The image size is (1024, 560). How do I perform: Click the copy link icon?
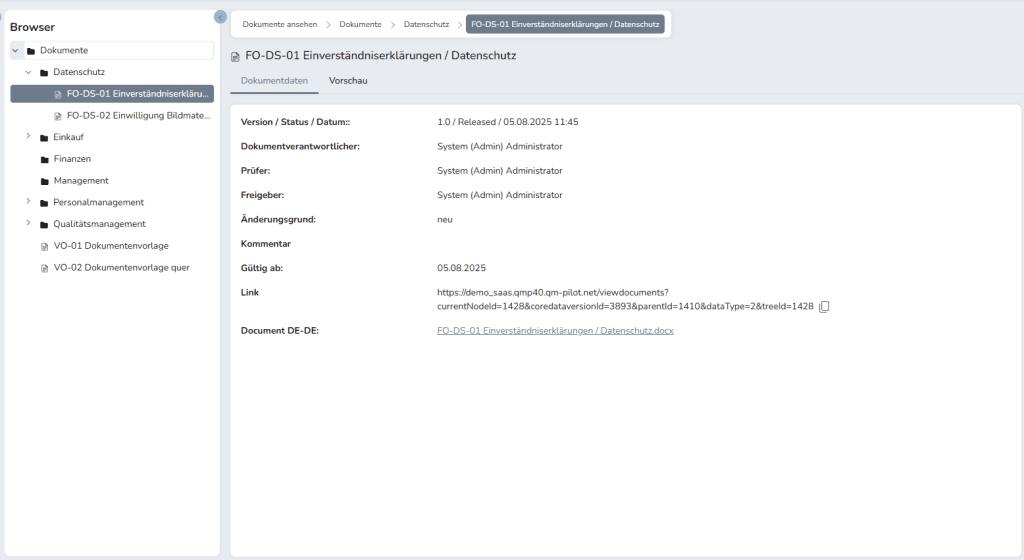(824, 307)
